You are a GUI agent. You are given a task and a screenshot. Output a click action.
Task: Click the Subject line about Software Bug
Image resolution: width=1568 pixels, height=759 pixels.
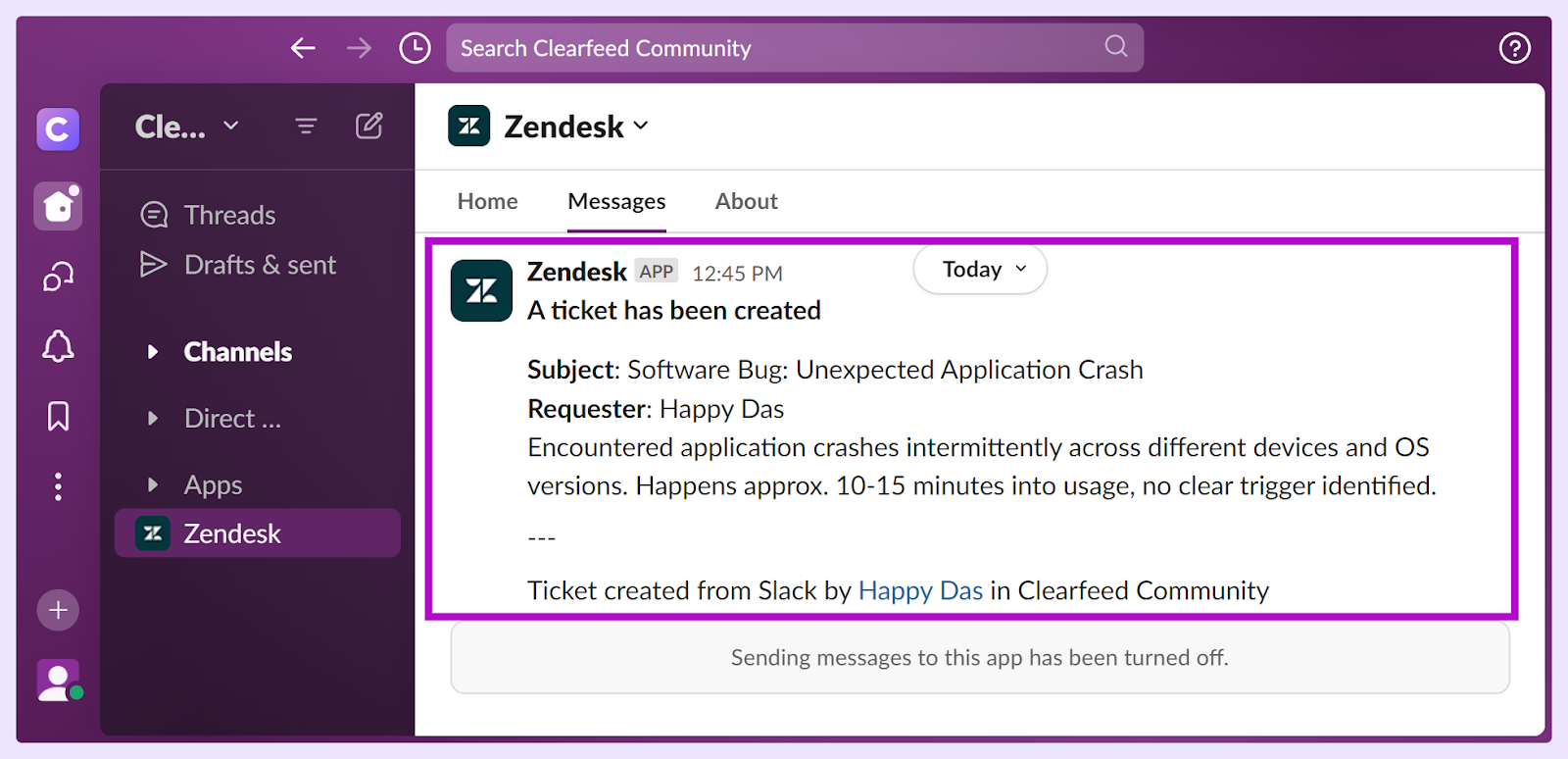click(x=835, y=370)
